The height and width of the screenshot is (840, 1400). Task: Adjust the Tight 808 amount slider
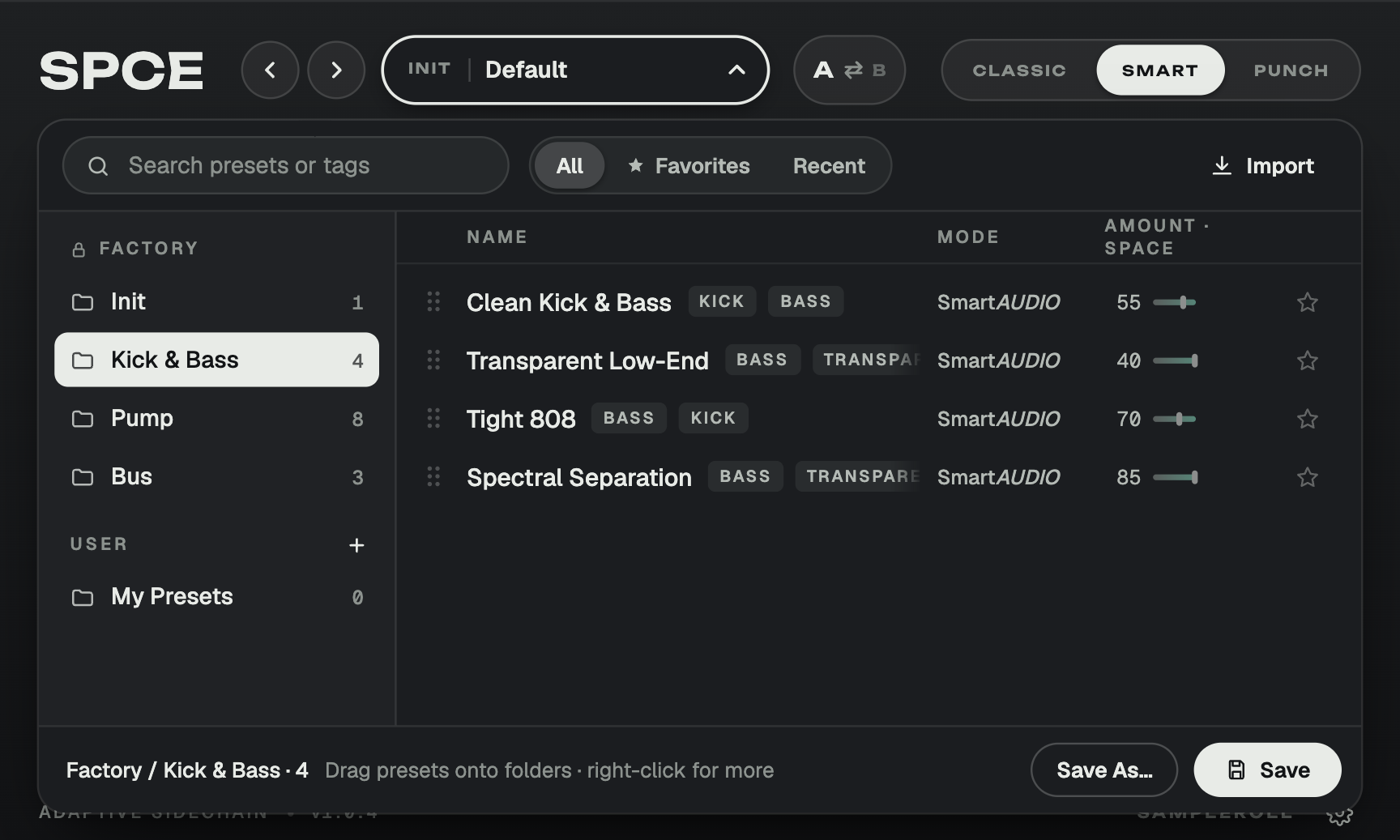tap(1175, 419)
